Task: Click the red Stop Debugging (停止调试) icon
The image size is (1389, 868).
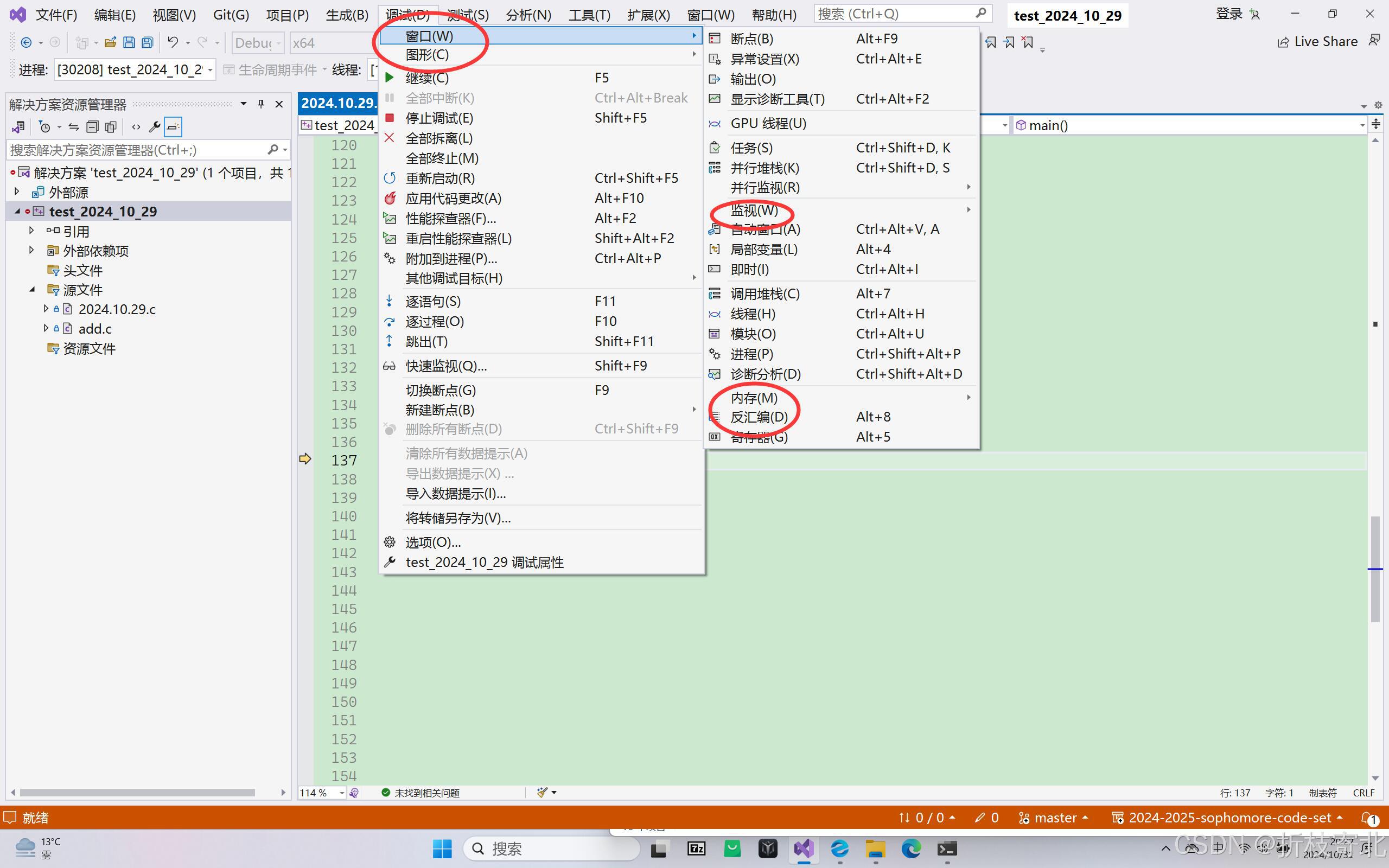Action: click(390, 118)
